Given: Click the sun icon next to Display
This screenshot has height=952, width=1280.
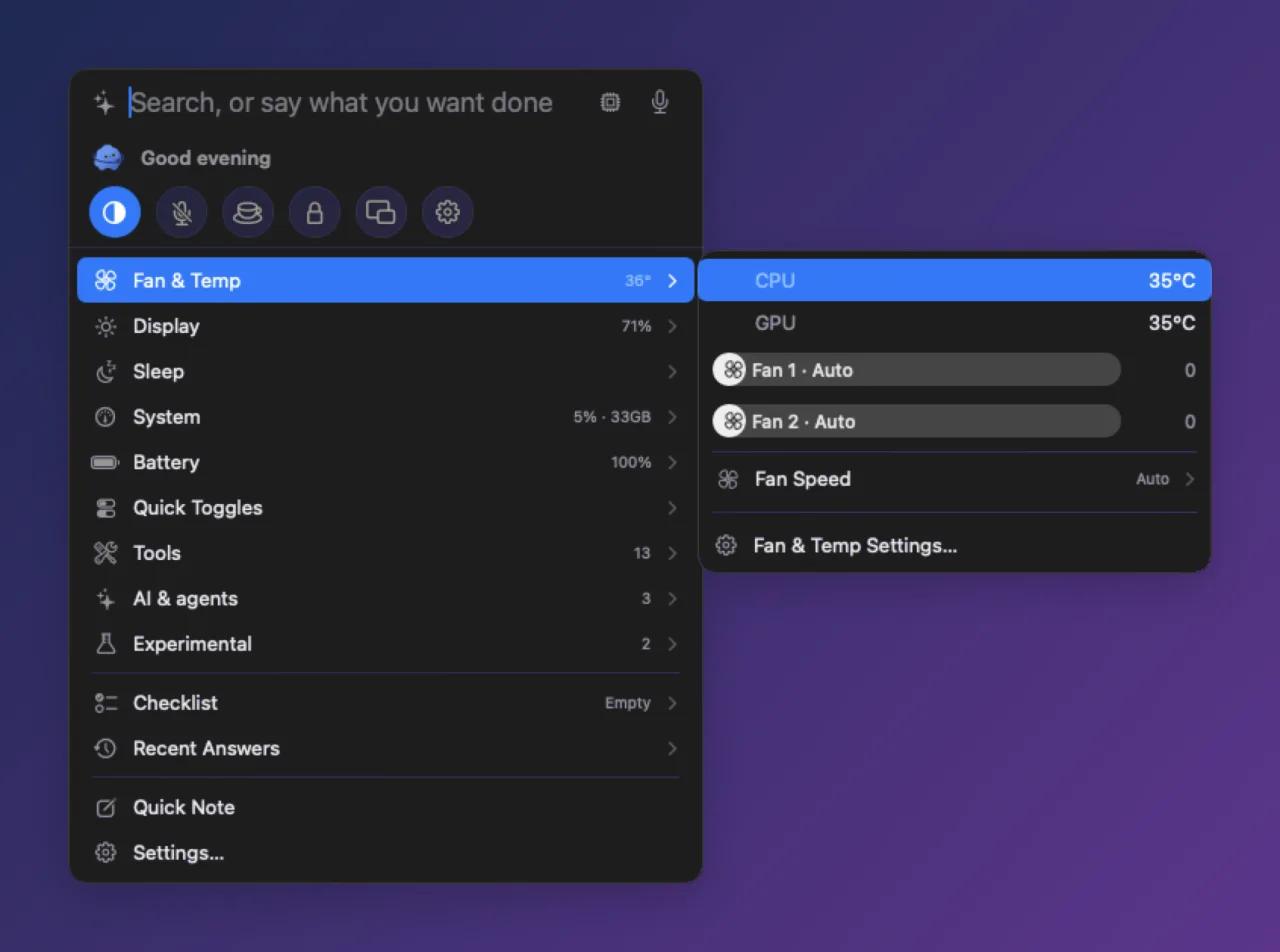Looking at the screenshot, I should (x=106, y=326).
